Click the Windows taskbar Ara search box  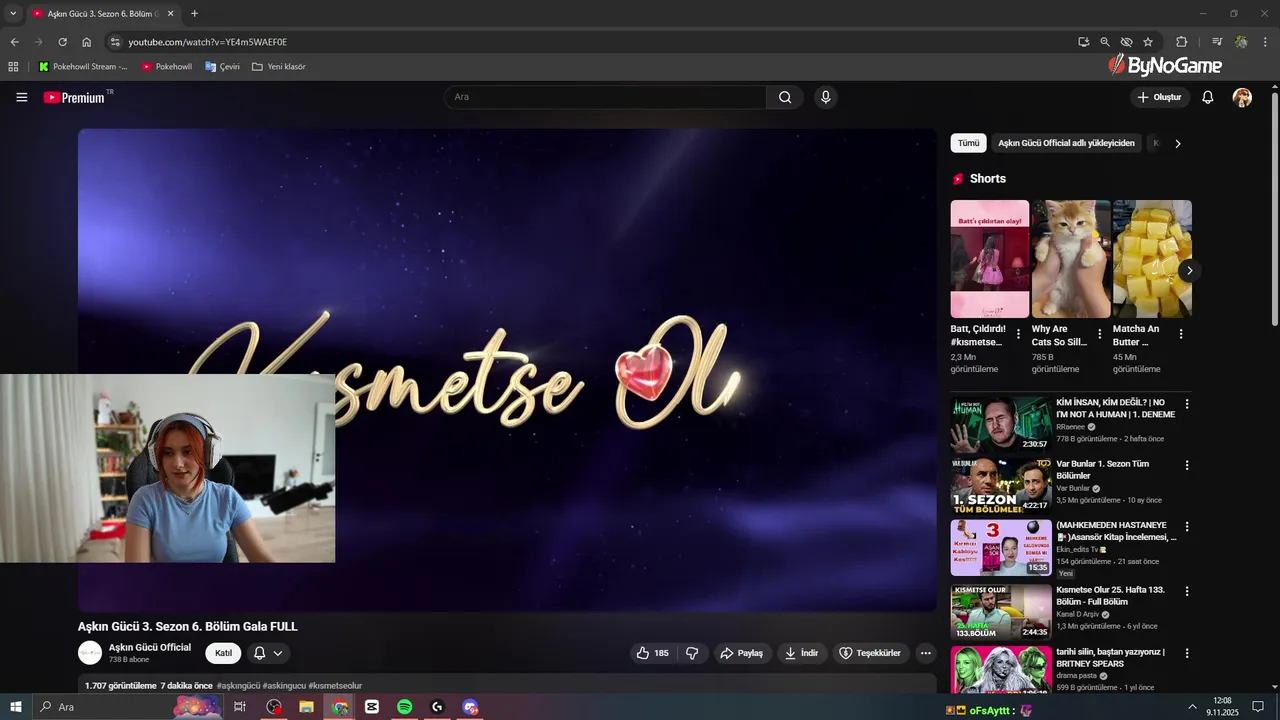128,707
